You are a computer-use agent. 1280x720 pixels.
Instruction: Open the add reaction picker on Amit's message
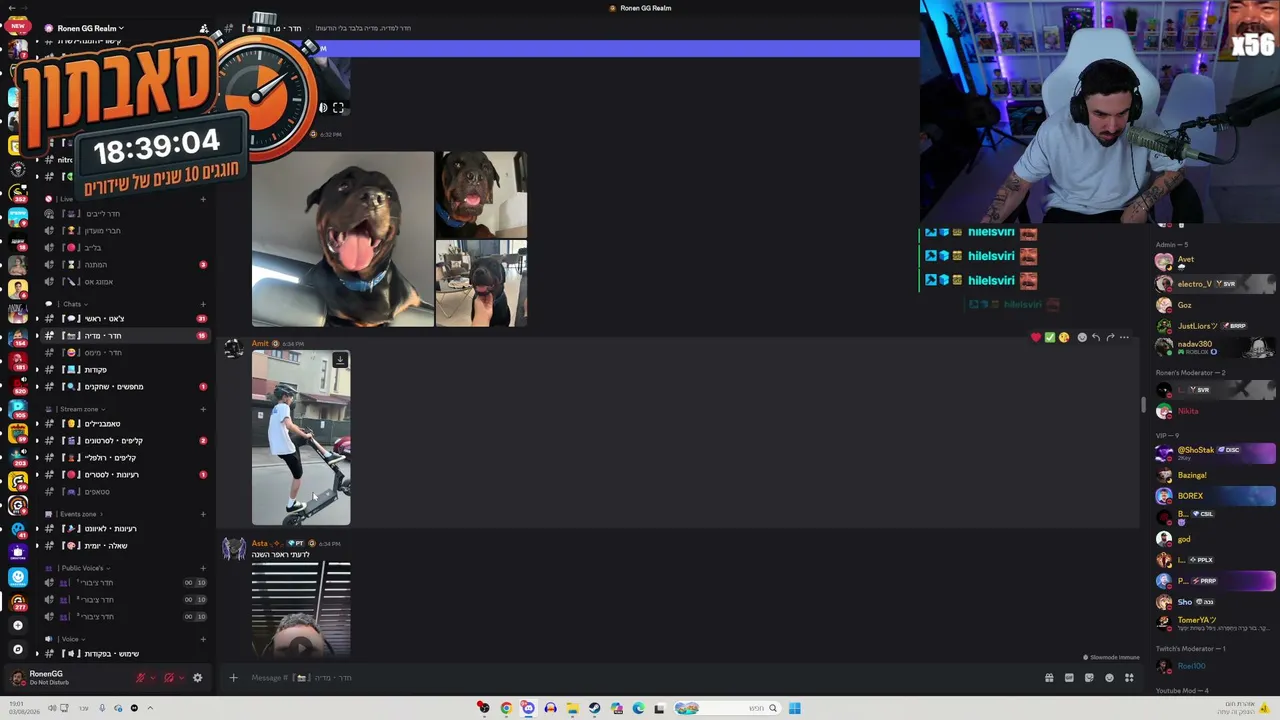click(x=1081, y=337)
